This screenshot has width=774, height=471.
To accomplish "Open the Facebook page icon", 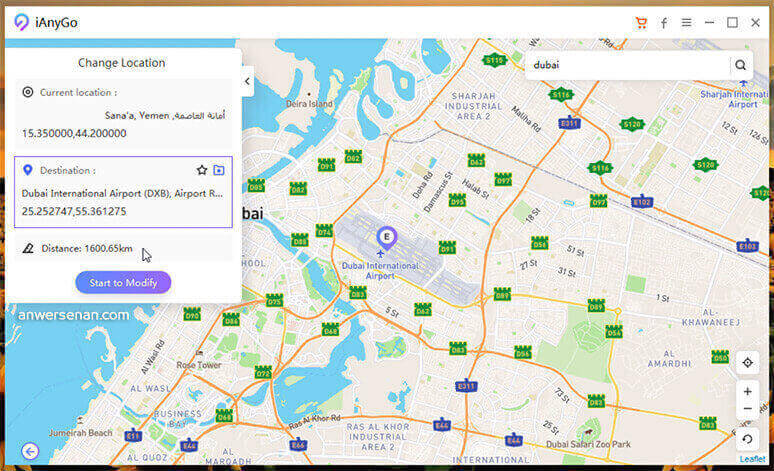I will [x=664, y=23].
